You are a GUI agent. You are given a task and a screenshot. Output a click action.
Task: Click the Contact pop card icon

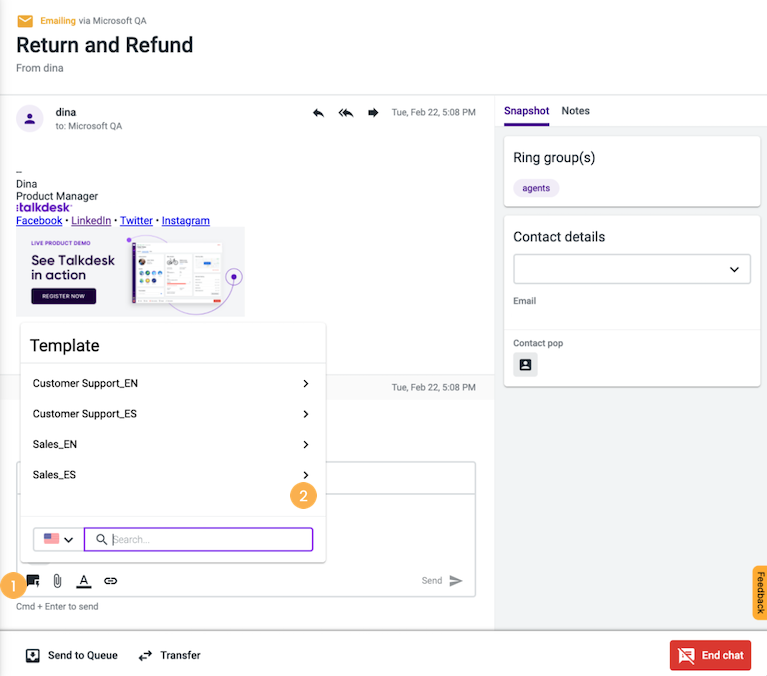coord(525,364)
